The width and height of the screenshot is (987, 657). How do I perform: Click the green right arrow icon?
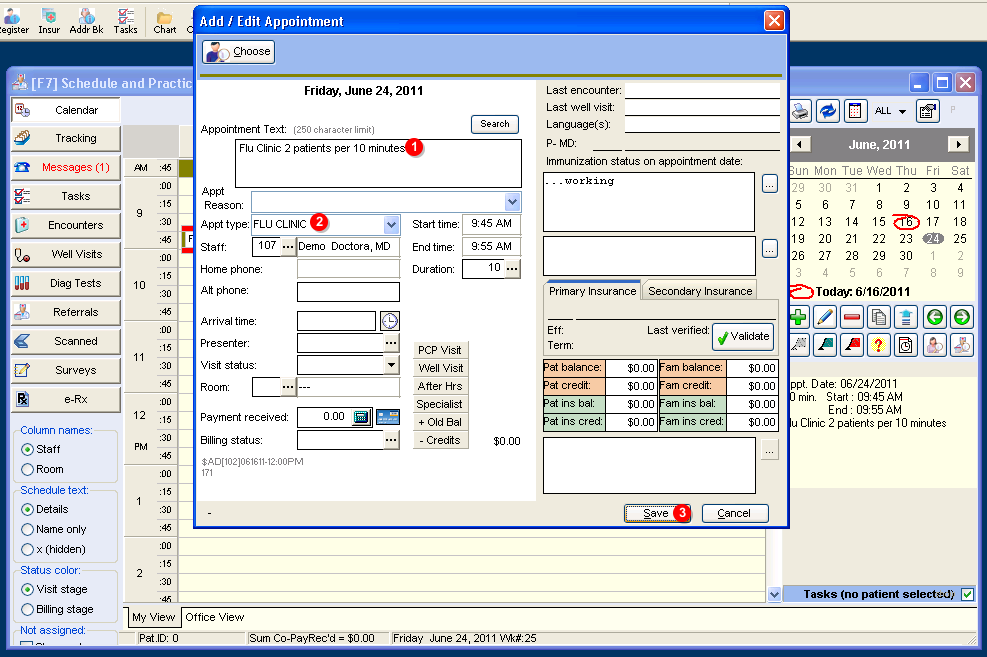(x=962, y=317)
